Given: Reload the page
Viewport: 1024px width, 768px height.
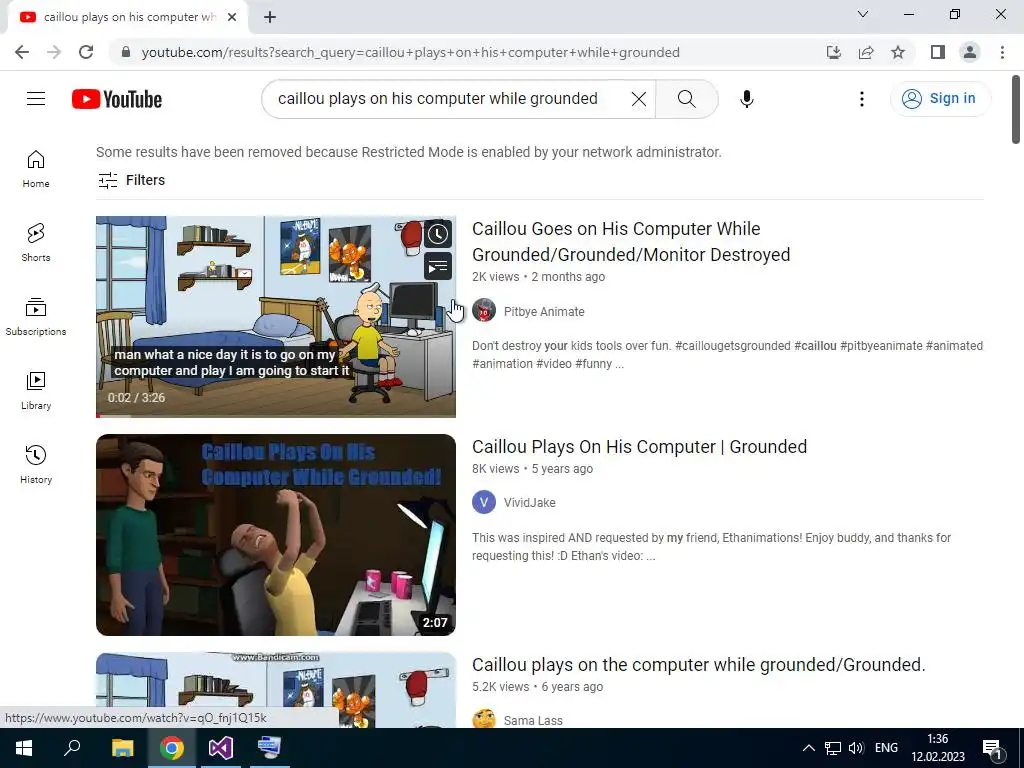Looking at the screenshot, I should [x=86, y=52].
